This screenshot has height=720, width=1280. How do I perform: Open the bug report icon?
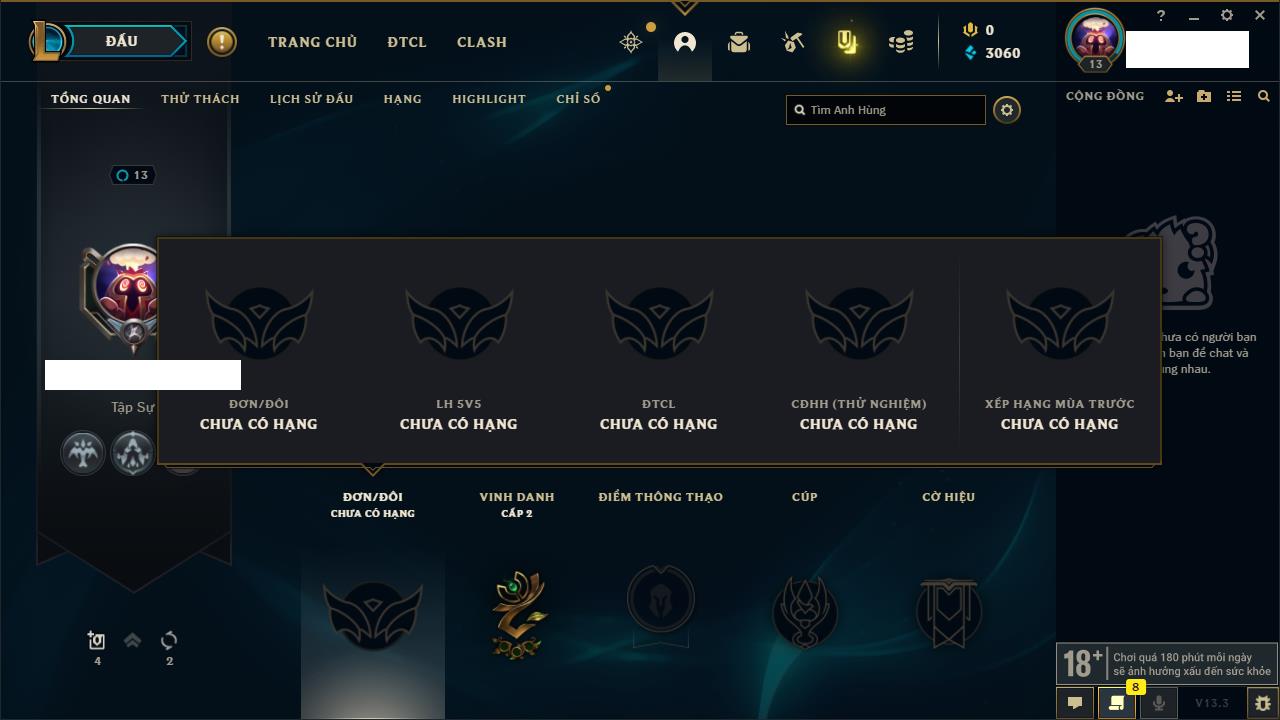(x=1263, y=703)
